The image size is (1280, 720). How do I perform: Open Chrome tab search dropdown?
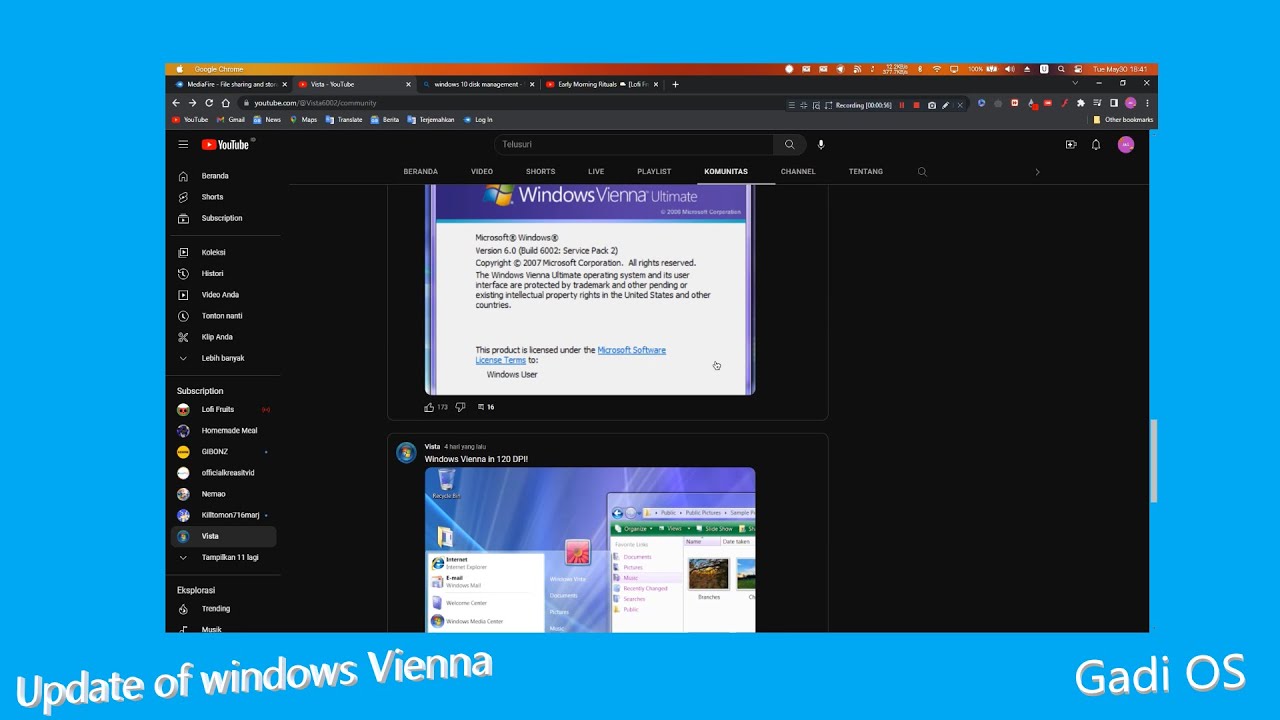tap(1075, 84)
